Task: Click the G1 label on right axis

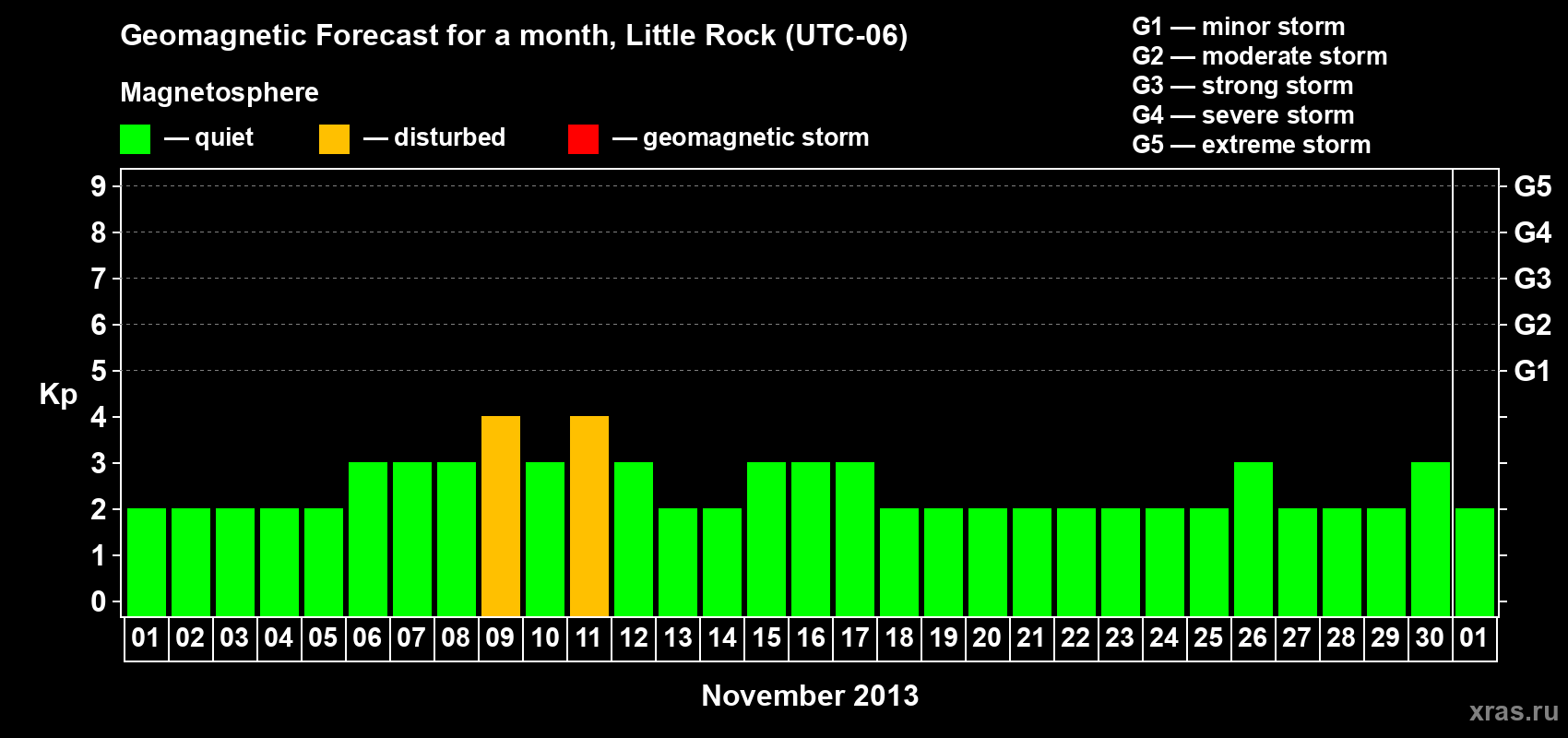Action: click(x=1533, y=371)
